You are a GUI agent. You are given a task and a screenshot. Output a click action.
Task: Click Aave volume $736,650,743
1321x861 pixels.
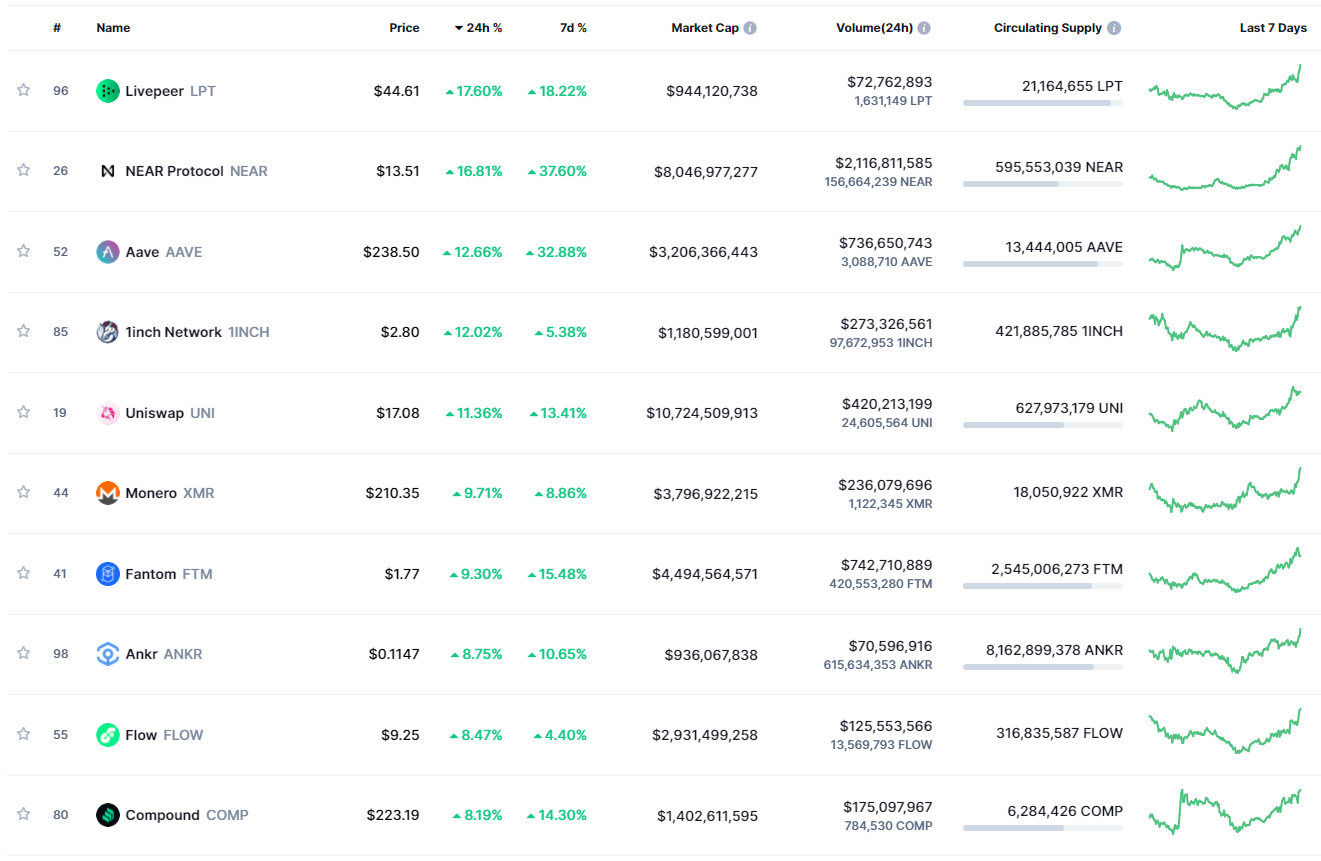point(889,243)
